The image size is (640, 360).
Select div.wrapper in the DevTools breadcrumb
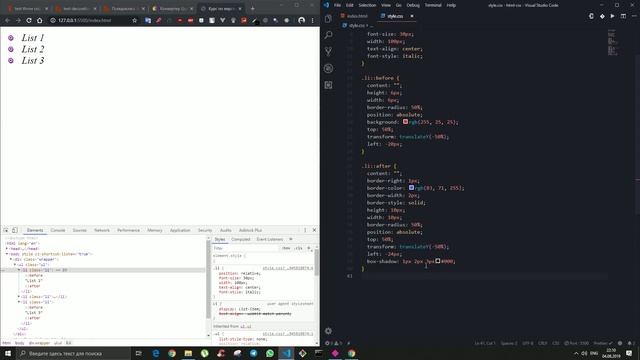click(39, 343)
